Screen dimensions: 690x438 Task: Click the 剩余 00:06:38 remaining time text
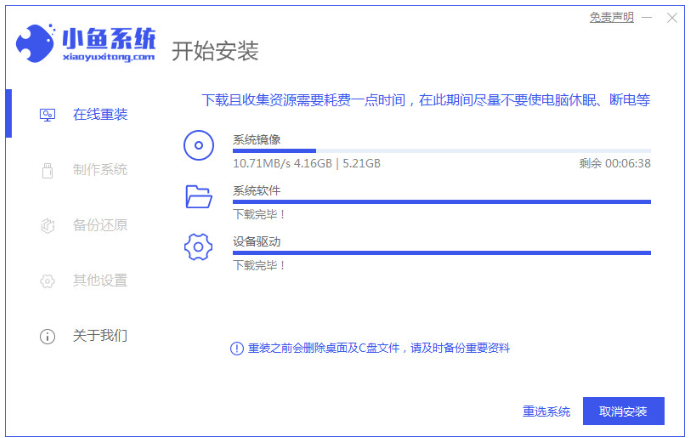[x=614, y=163]
